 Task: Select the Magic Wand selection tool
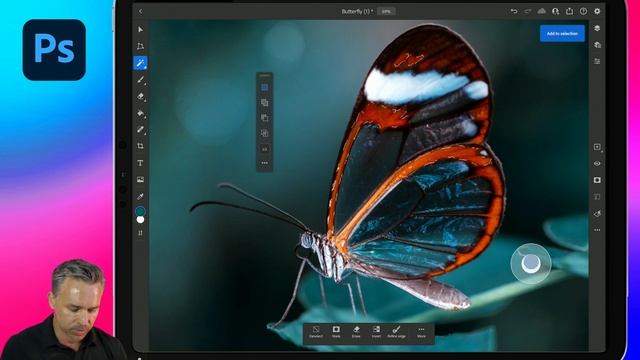140,63
